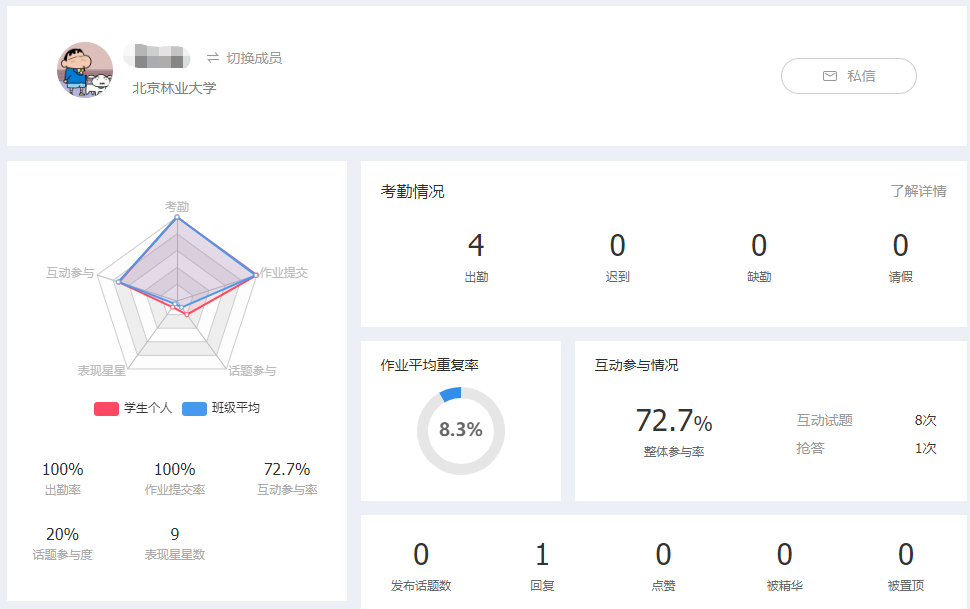Toggle 学生个人 red legend swatch
Screen dimensions: 970x609
[x=107, y=408]
